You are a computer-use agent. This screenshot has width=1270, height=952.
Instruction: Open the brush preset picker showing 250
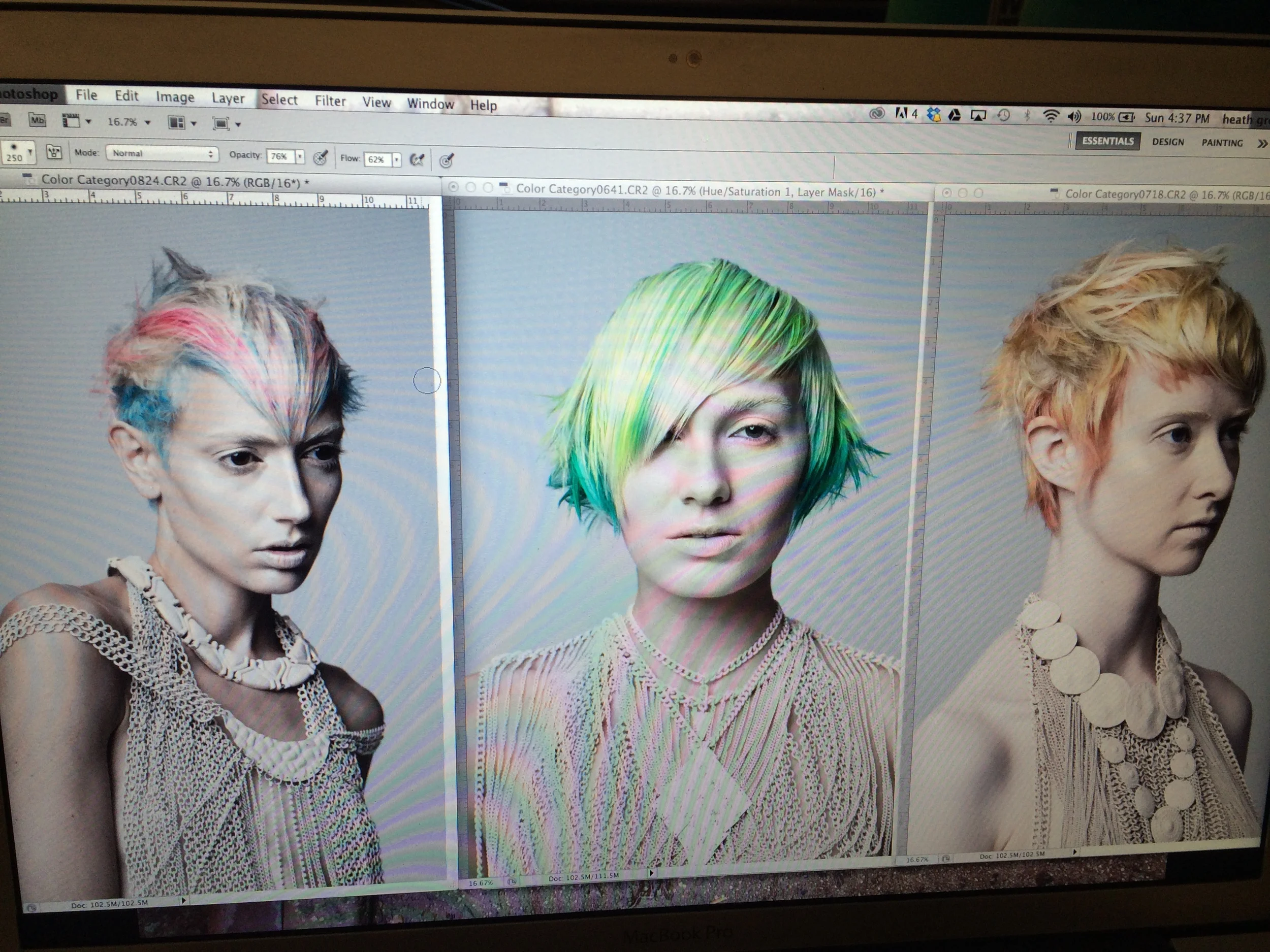coord(17,153)
